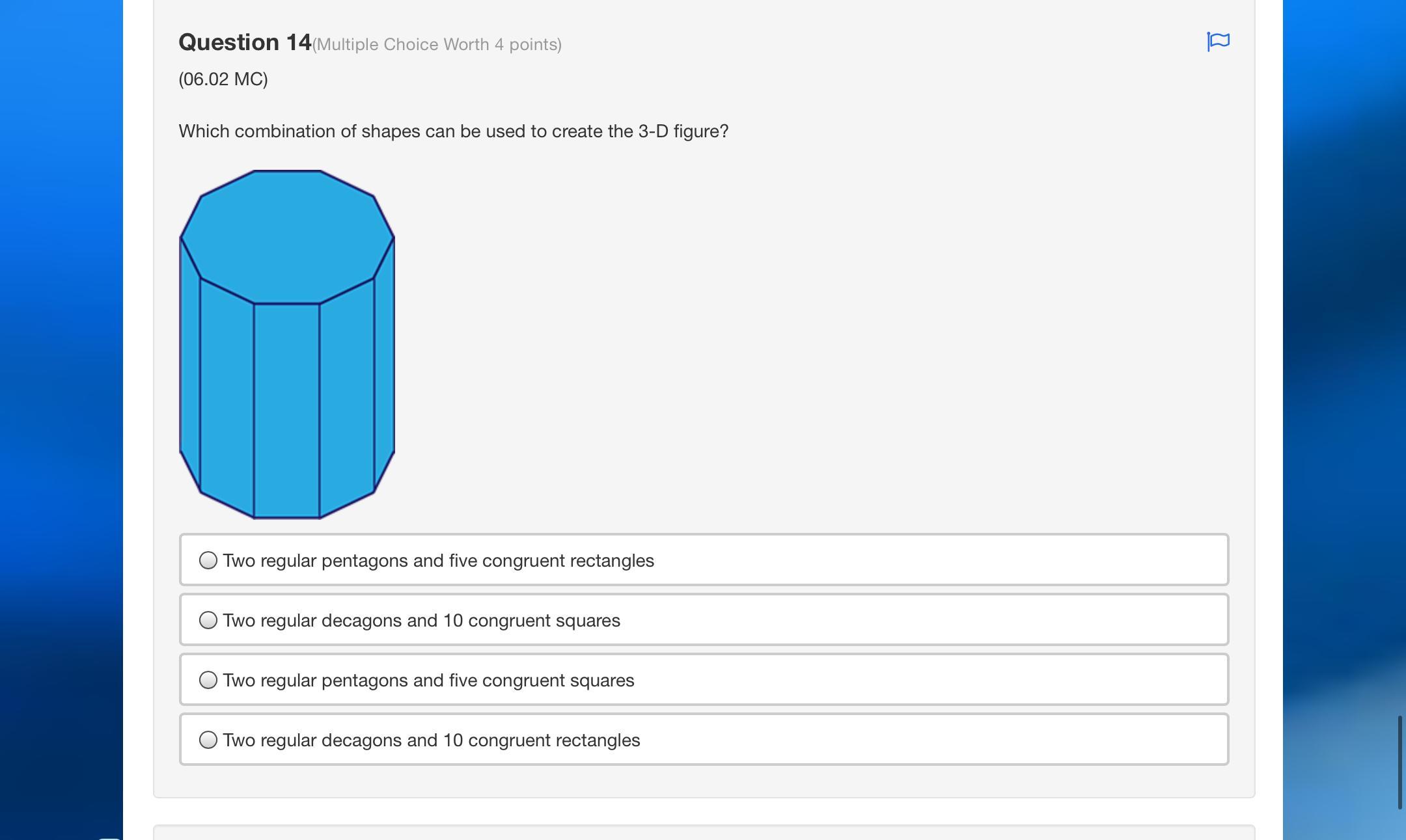Click the vertical scrollbar thumb on the right
Viewport: 1406px width, 840px height.
point(1399,762)
